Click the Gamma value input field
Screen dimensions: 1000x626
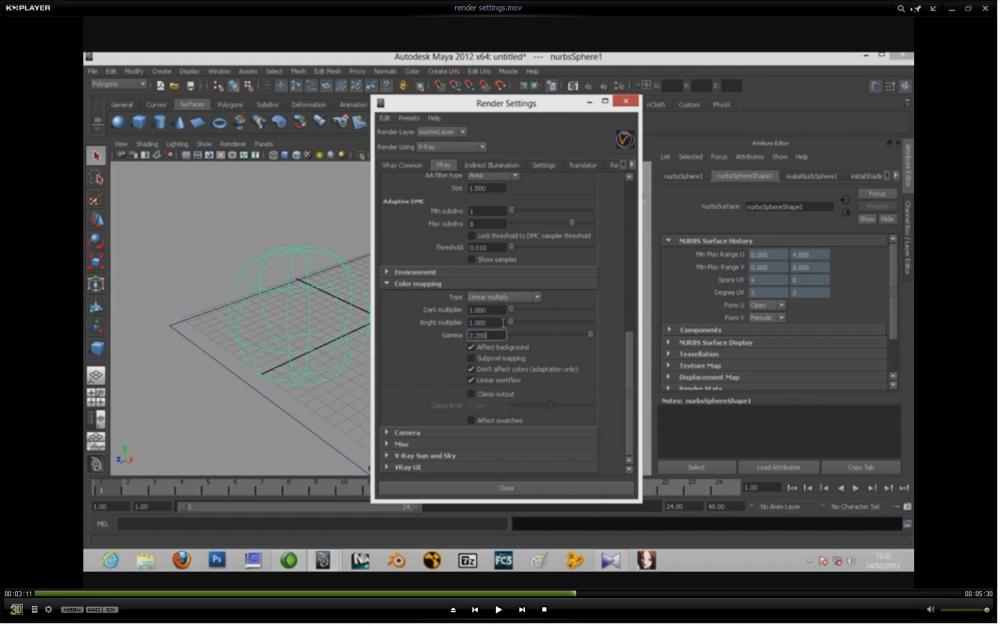(487, 335)
